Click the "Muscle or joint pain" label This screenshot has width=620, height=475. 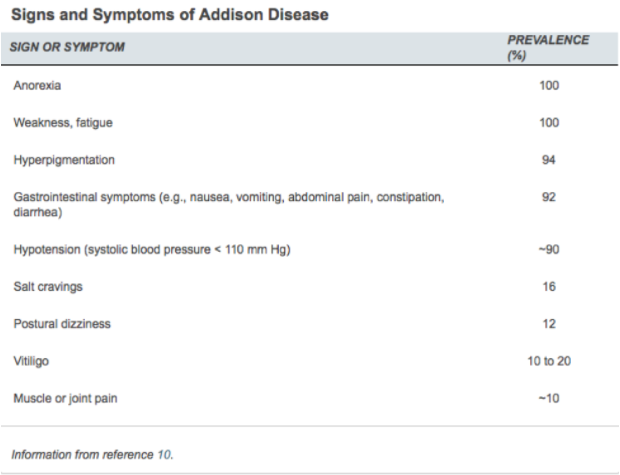pyautogui.click(x=64, y=399)
